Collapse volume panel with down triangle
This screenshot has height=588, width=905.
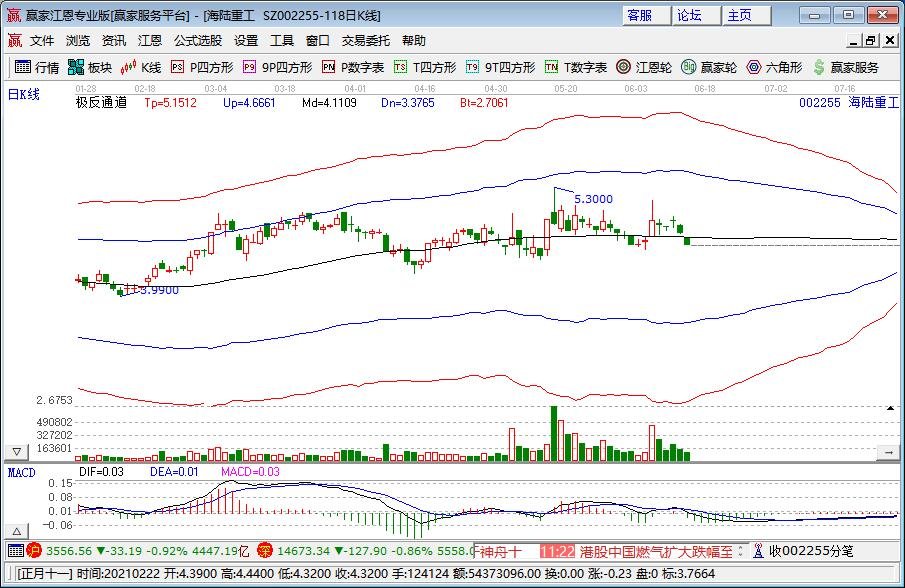[17, 451]
